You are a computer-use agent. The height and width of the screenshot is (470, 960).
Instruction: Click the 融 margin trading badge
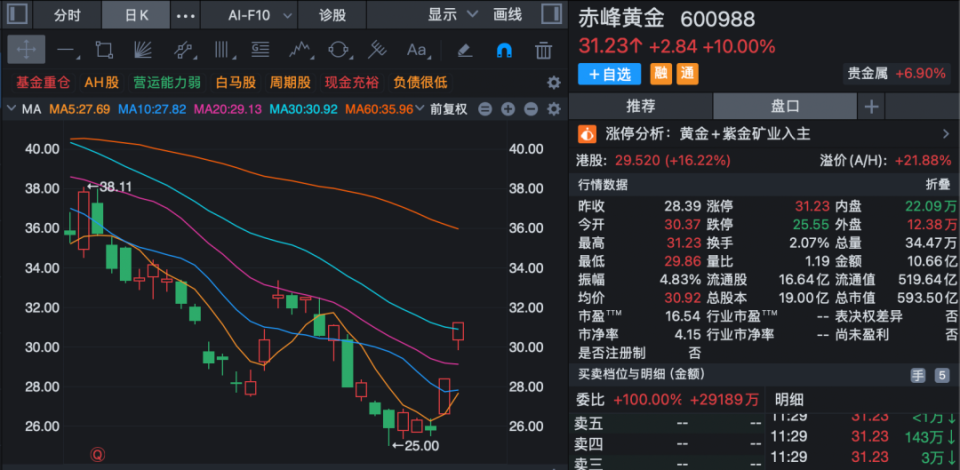tap(661, 74)
